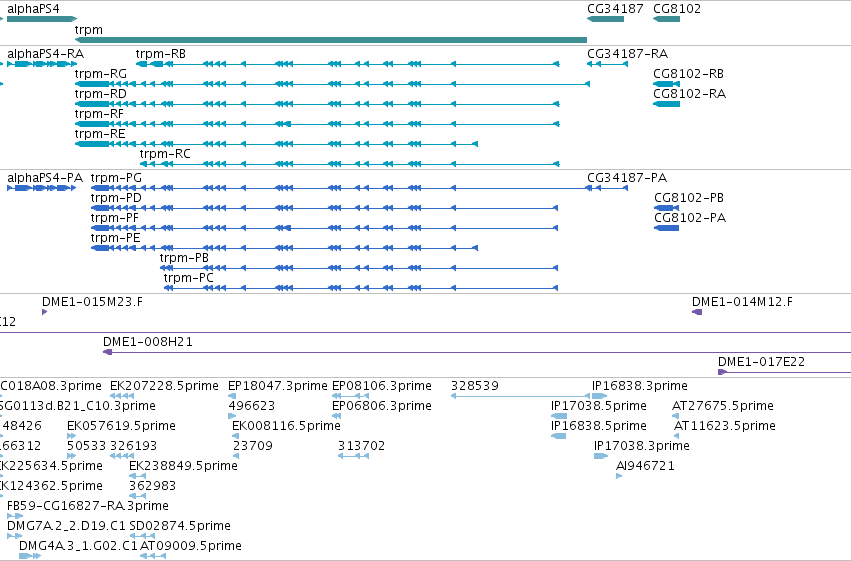Select the CG8102 gene label

point(677,9)
